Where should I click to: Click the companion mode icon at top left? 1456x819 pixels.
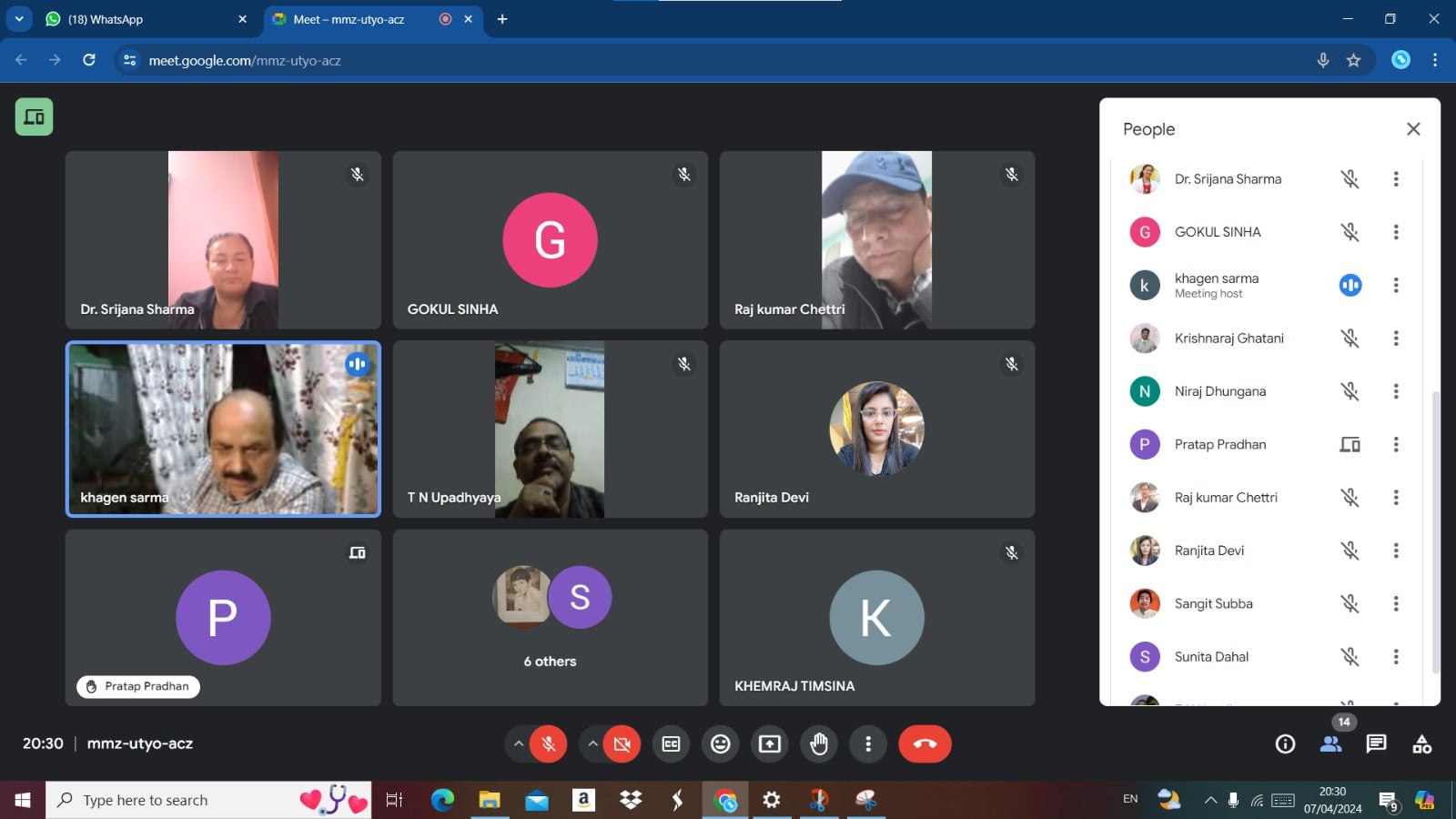(x=34, y=117)
